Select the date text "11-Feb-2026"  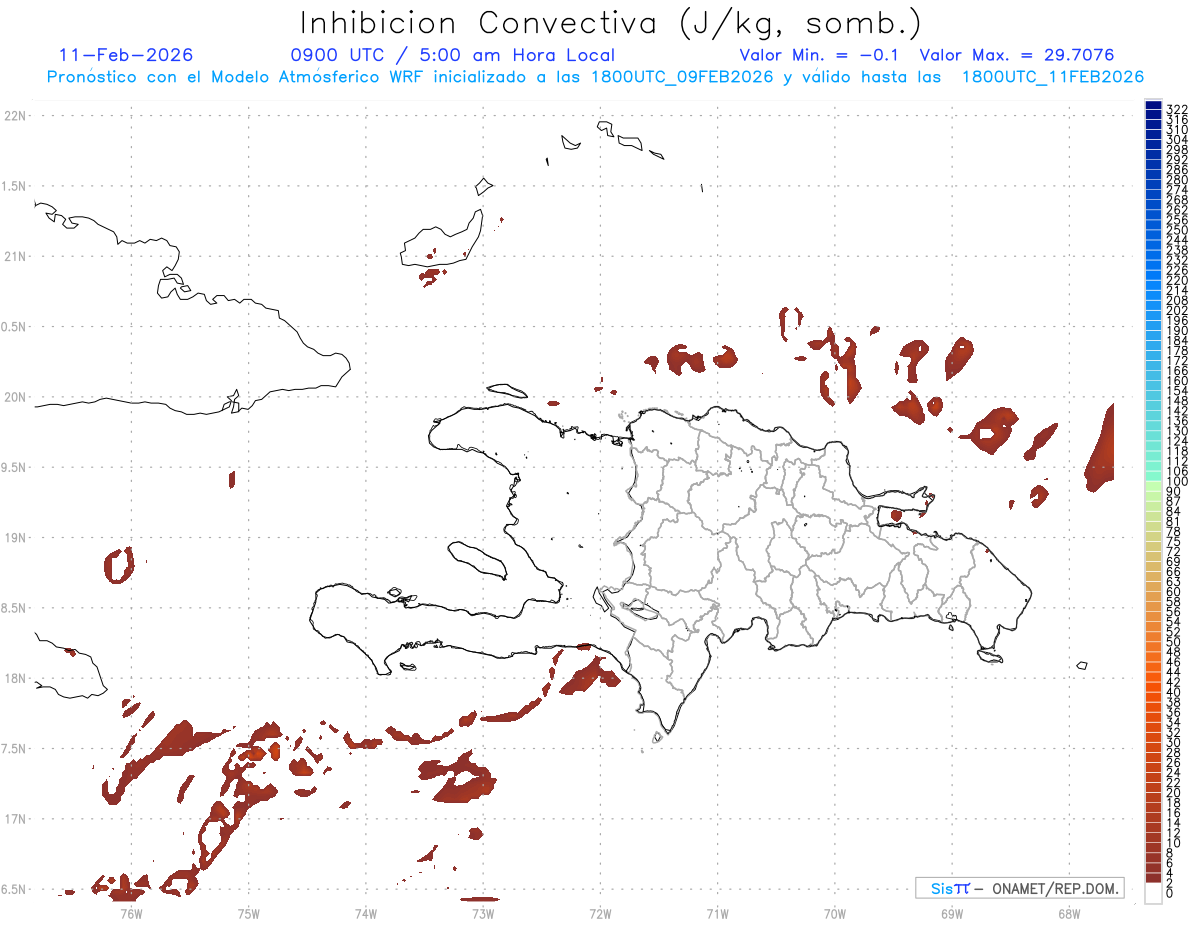(x=126, y=55)
